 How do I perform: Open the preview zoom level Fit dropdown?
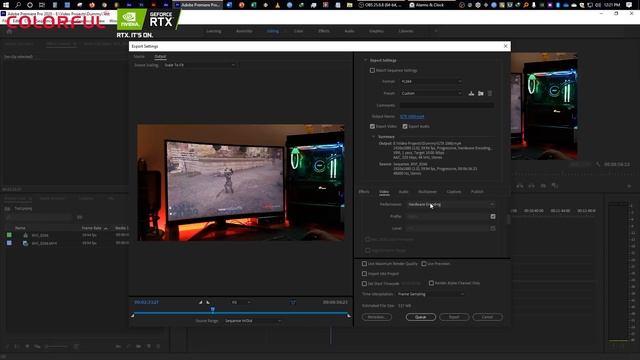(241, 302)
